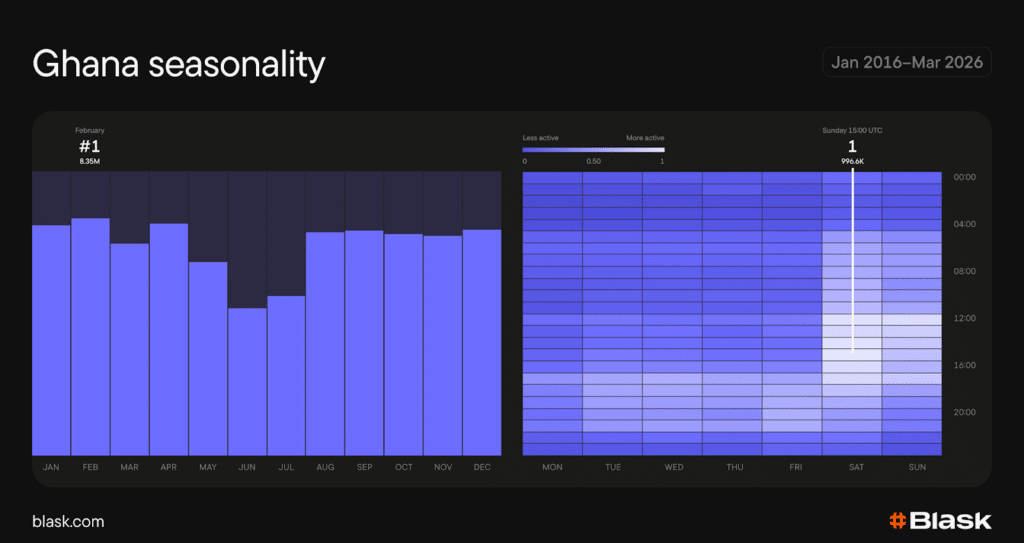Click the 12:00 time label
The height and width of the screenshot is (543, 1024).
[x=966, y=318]
